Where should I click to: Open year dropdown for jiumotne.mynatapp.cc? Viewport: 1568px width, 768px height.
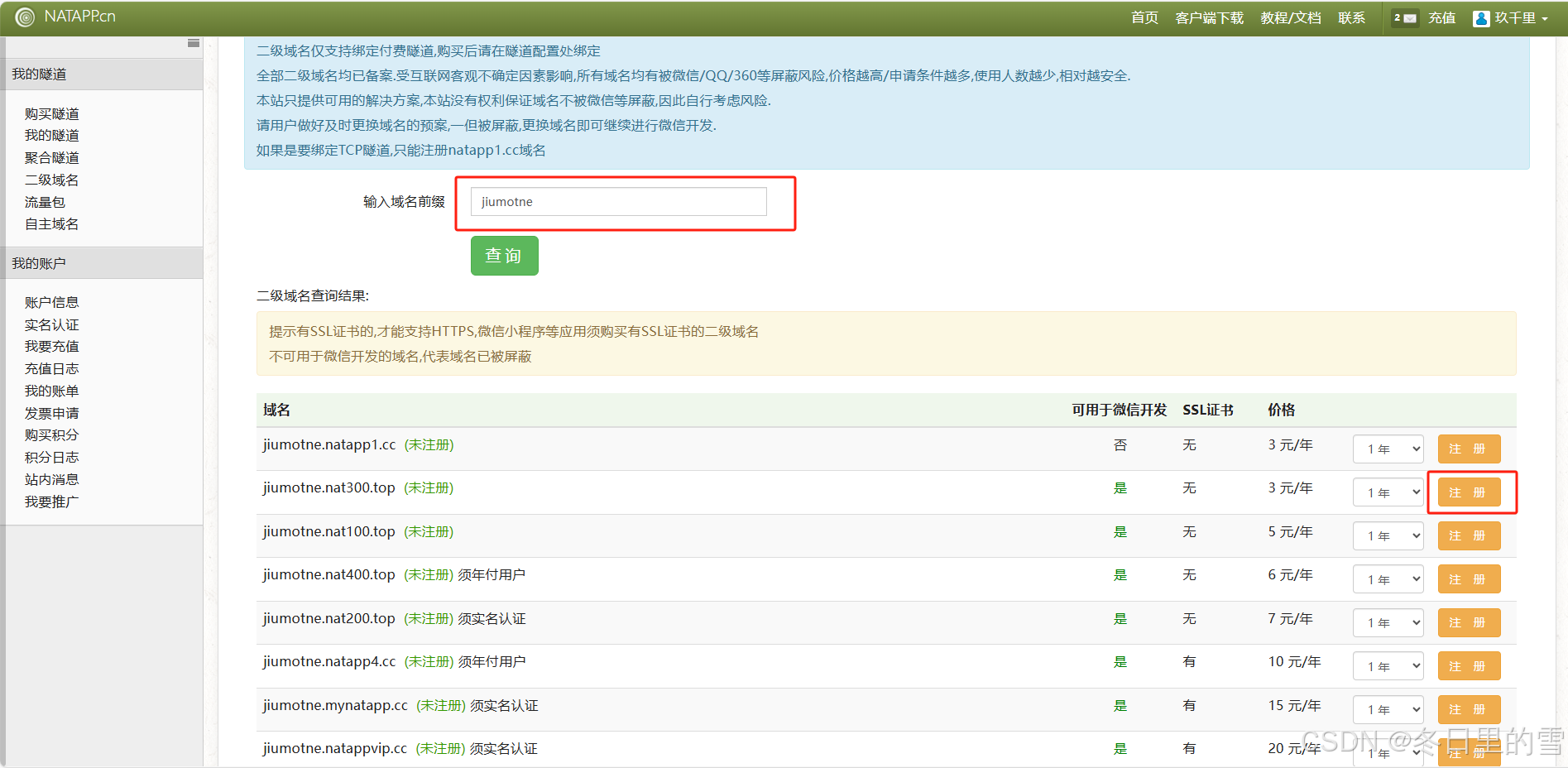point(1388,710)
